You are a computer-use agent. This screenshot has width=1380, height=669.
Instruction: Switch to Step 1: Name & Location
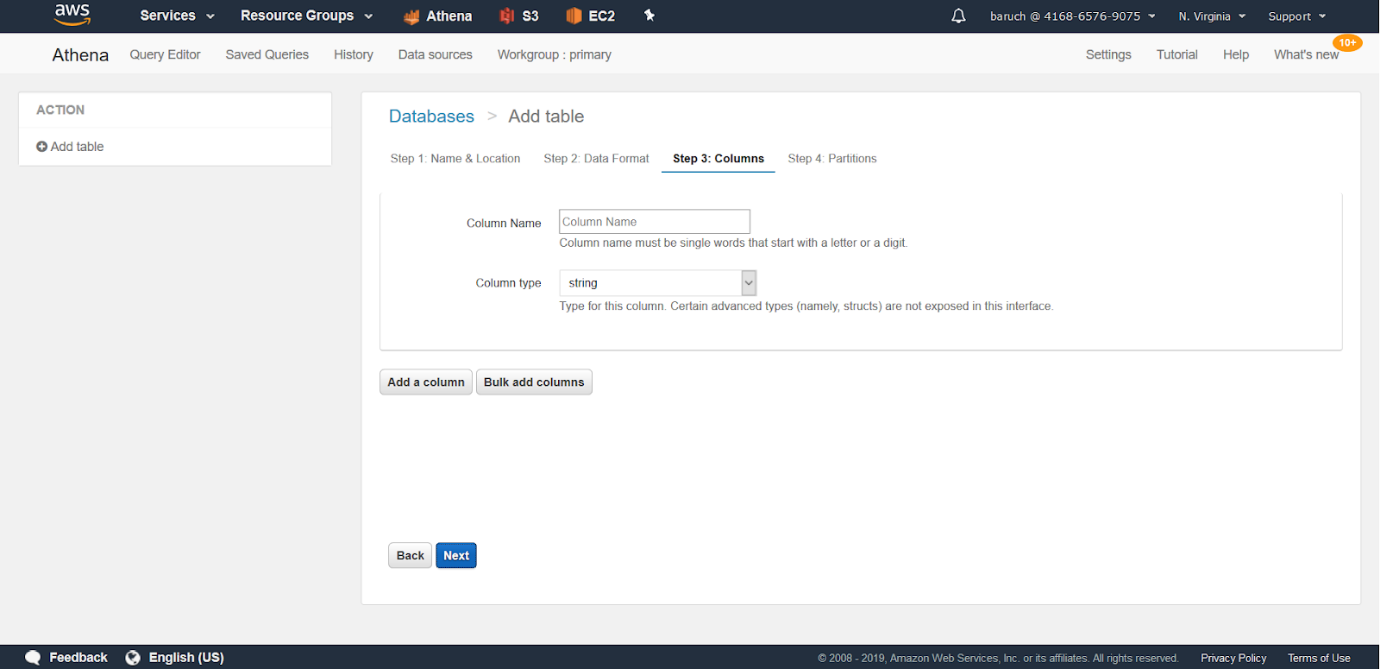coord(455,158)
